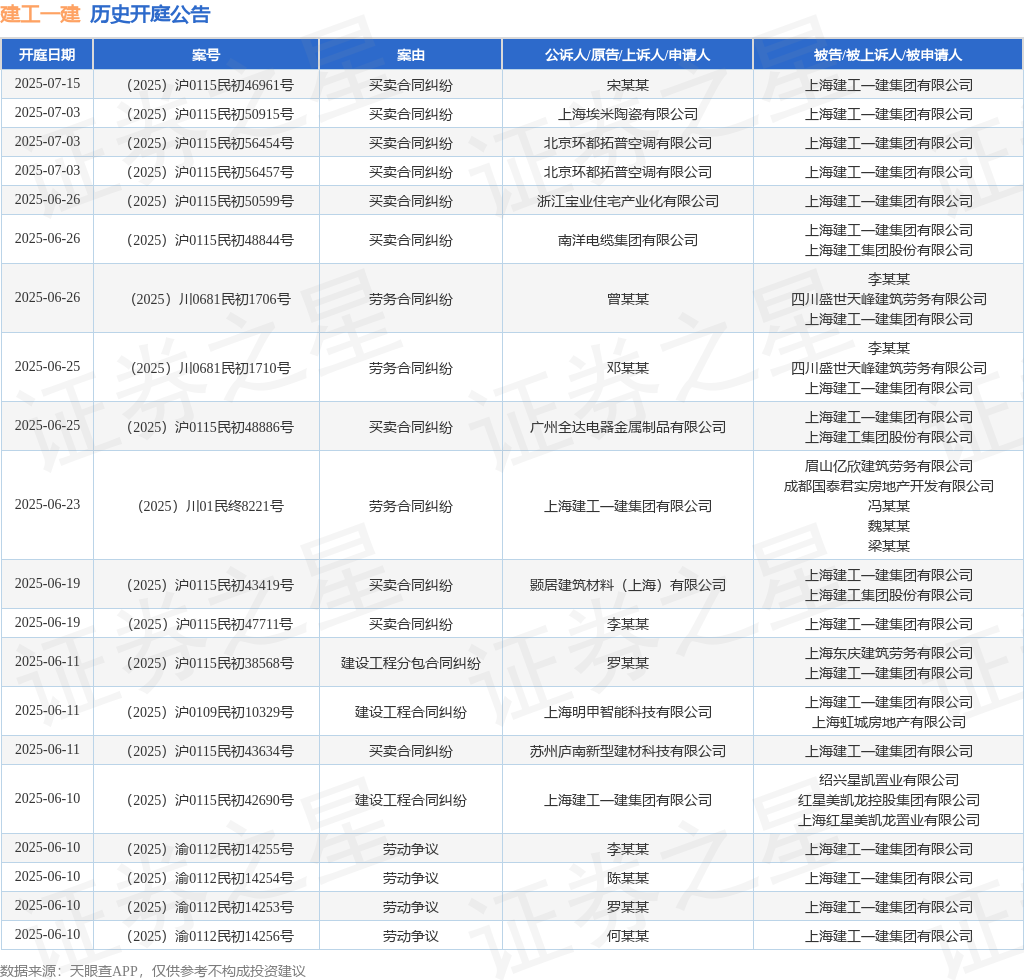Click the 建工一建 title text

(x=40, y=14)
